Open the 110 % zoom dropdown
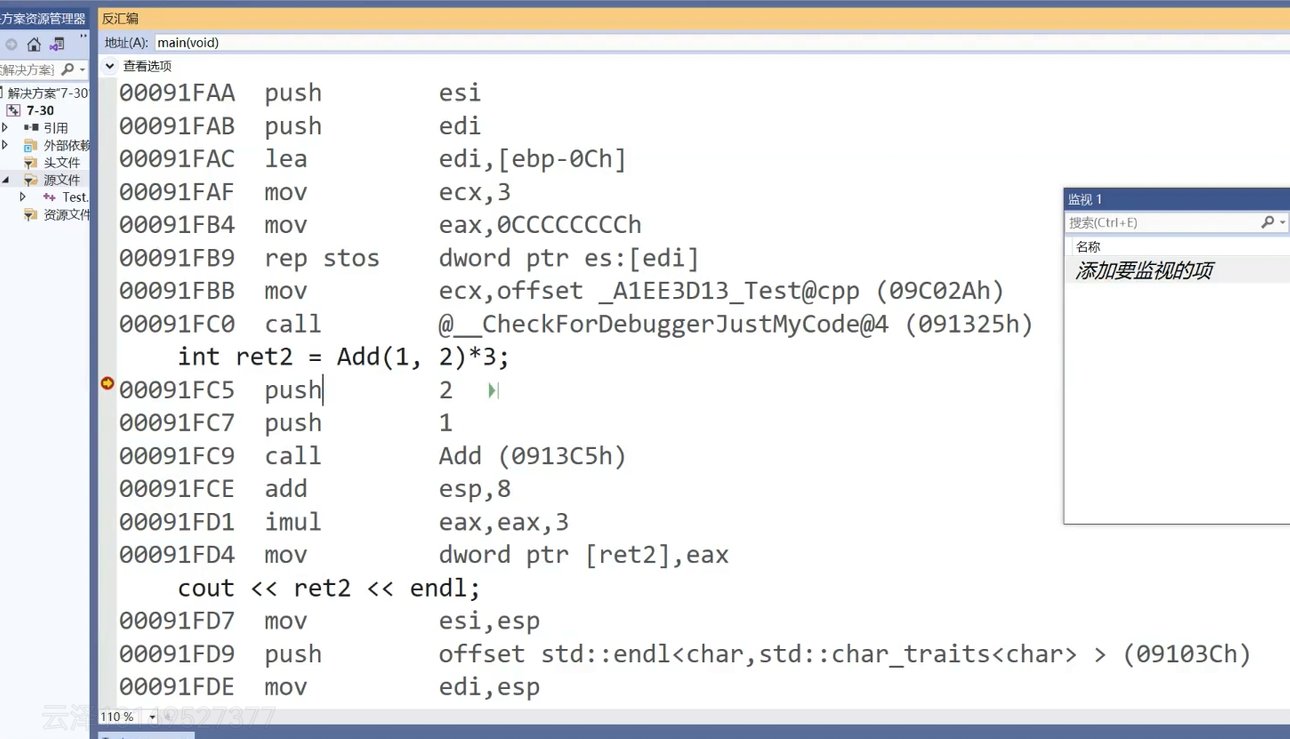Viewport: 1290px width, 739px height. click(152, 717)
